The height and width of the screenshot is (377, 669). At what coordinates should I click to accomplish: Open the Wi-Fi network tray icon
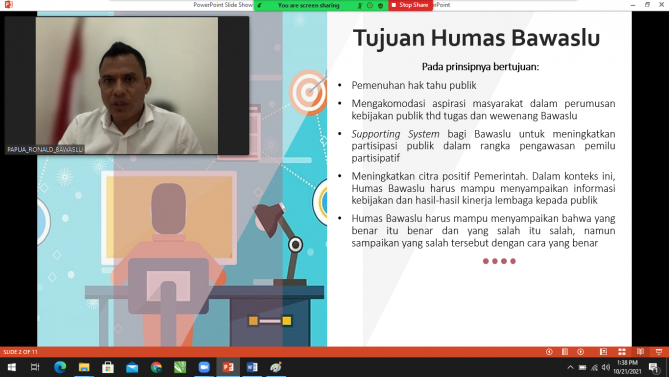(594, 367)
